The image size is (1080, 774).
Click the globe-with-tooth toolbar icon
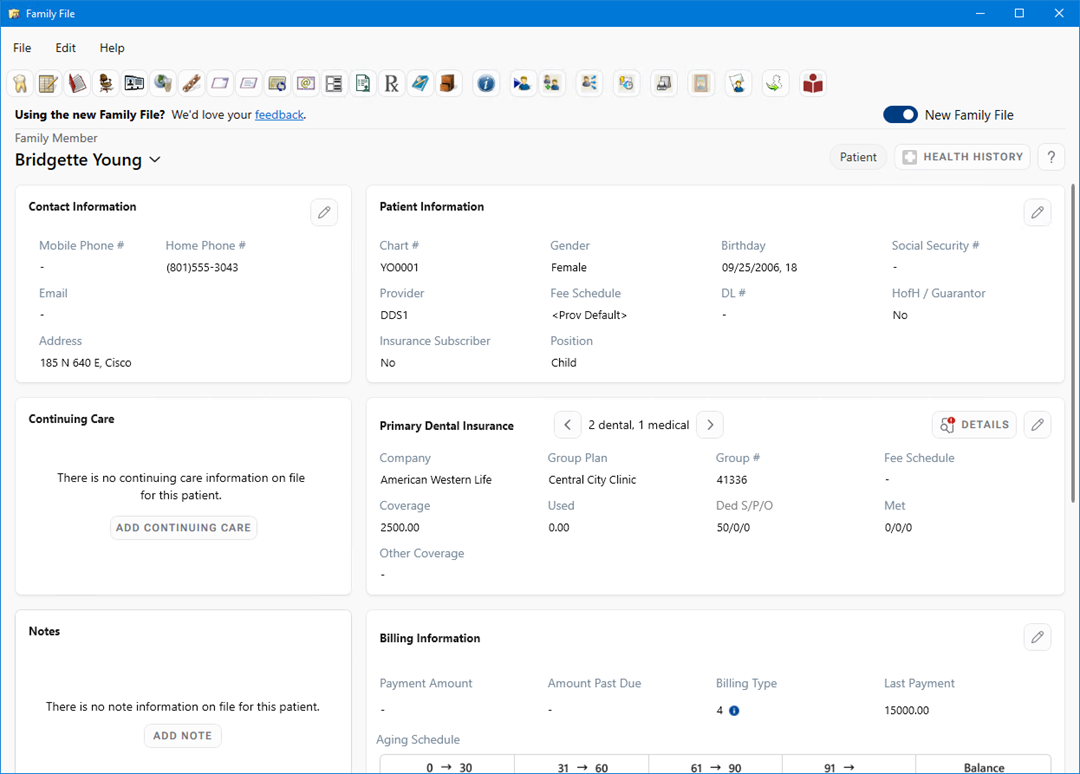click(x=163, y=83)
